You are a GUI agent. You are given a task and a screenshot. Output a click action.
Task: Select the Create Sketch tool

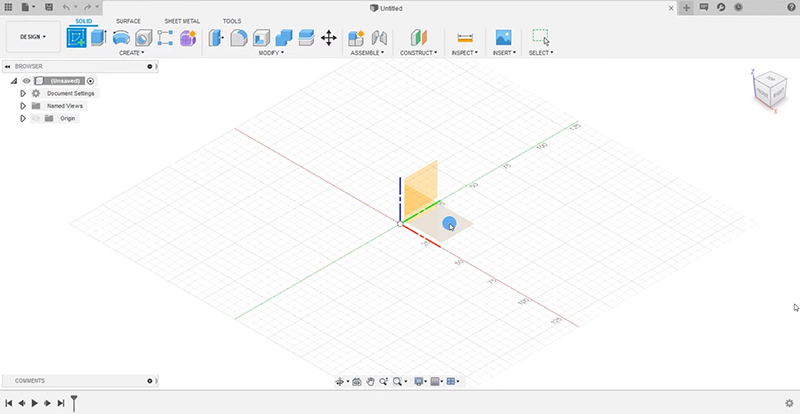[76, 38]
